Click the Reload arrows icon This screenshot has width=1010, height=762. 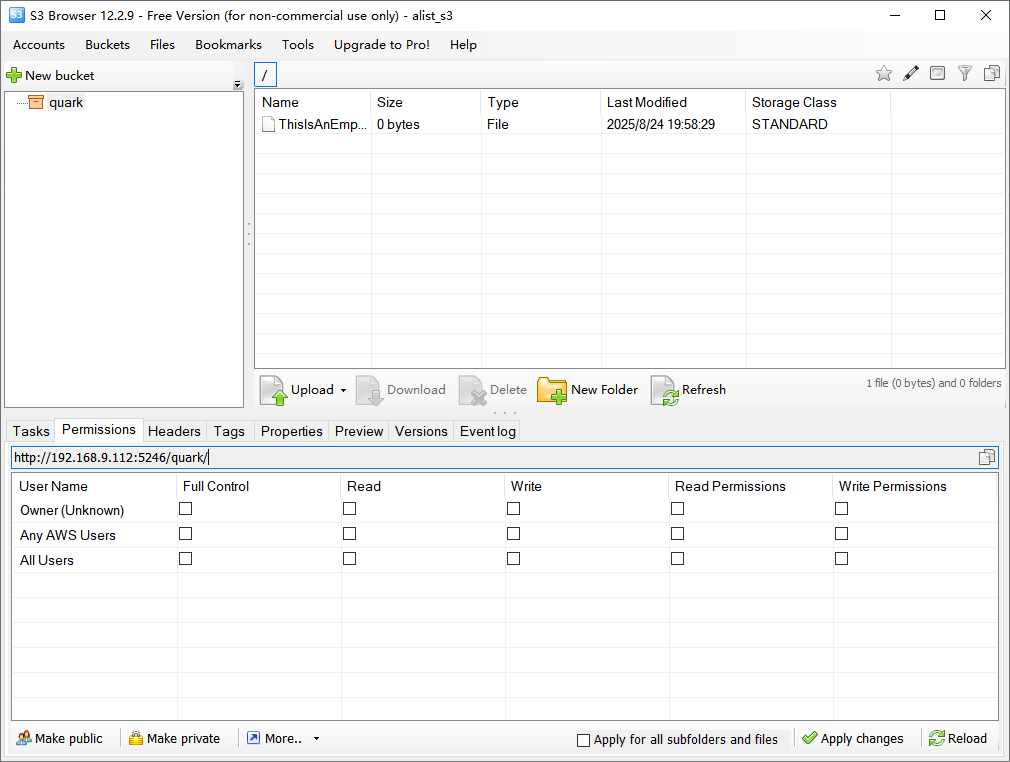(937, 738)
